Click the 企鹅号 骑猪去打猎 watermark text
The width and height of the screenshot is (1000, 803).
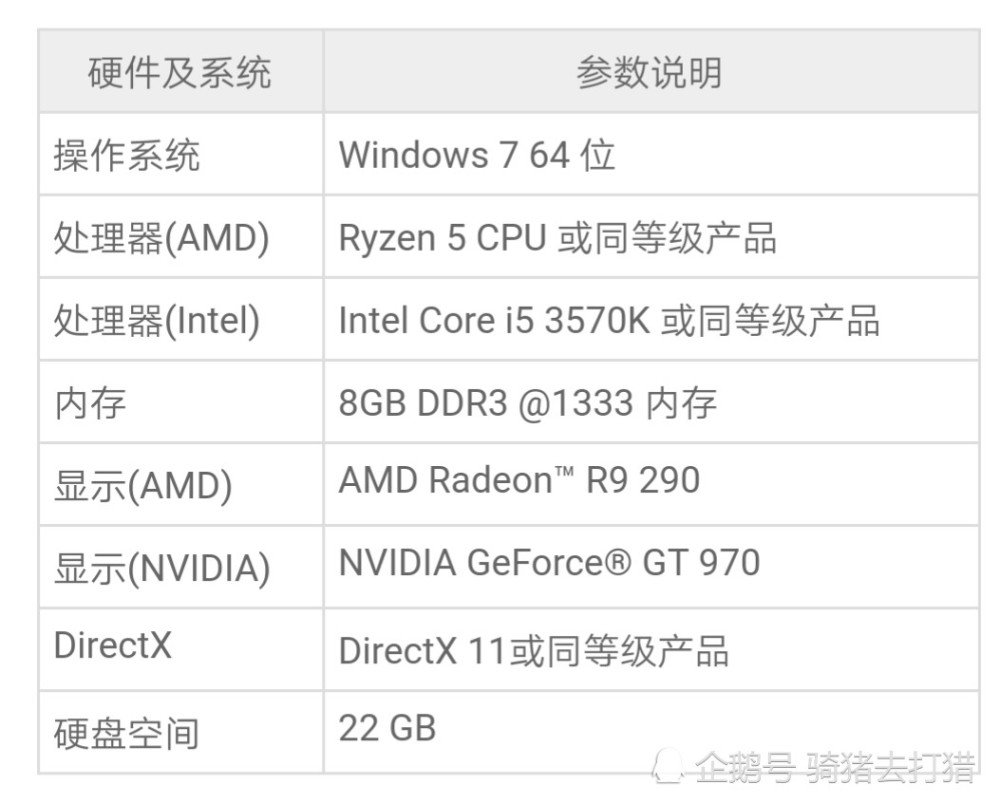[x=835, y=766]
